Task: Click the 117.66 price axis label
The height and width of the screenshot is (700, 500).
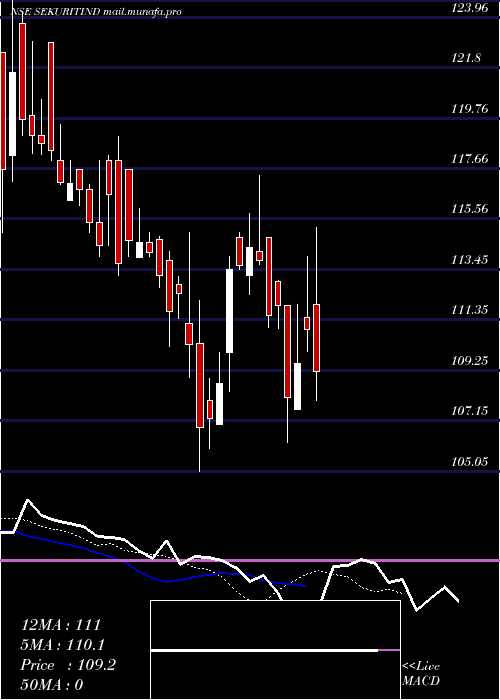Action: (x=470, y=158)
